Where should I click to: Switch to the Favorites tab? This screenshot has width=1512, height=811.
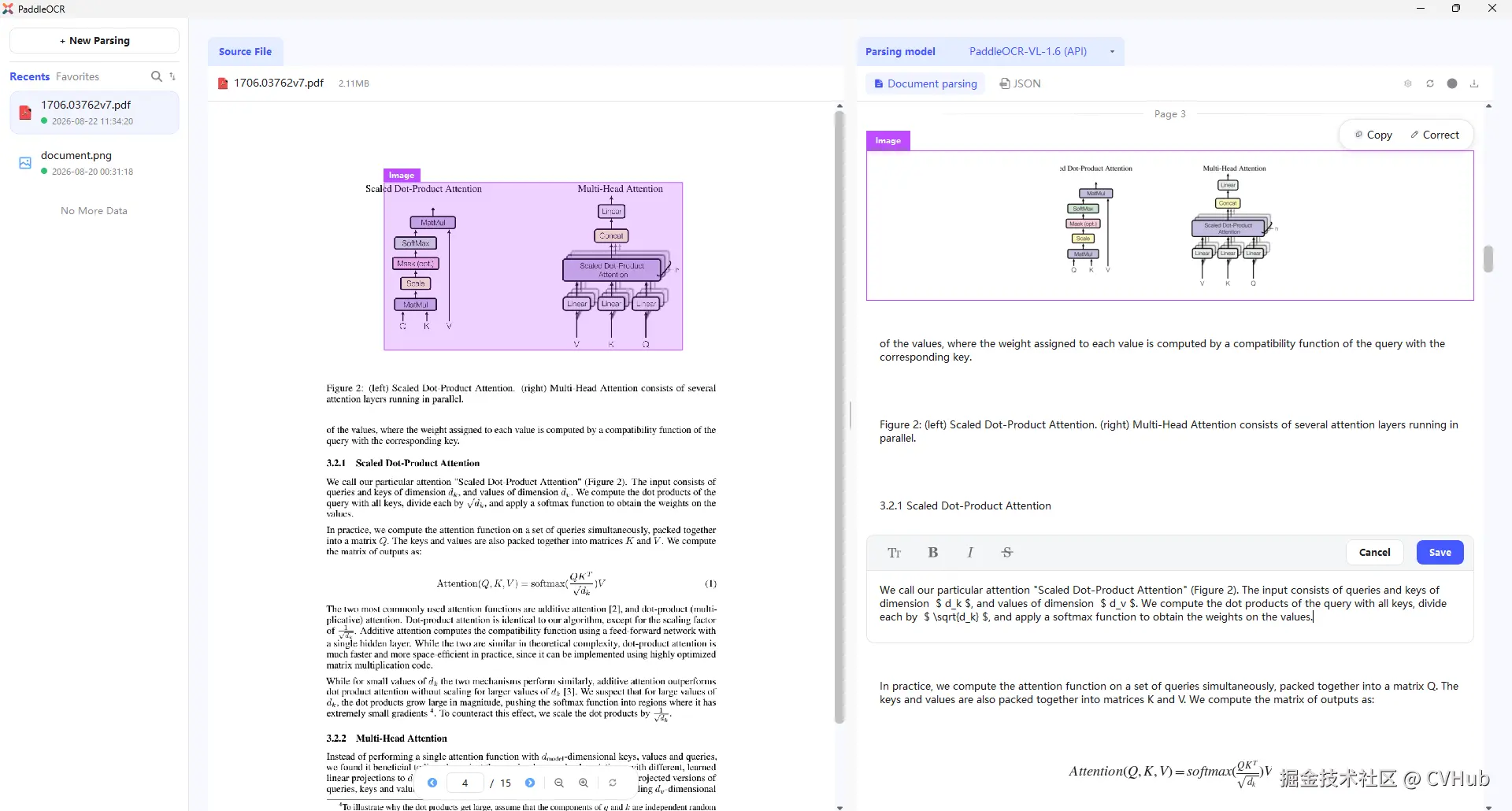77,76
